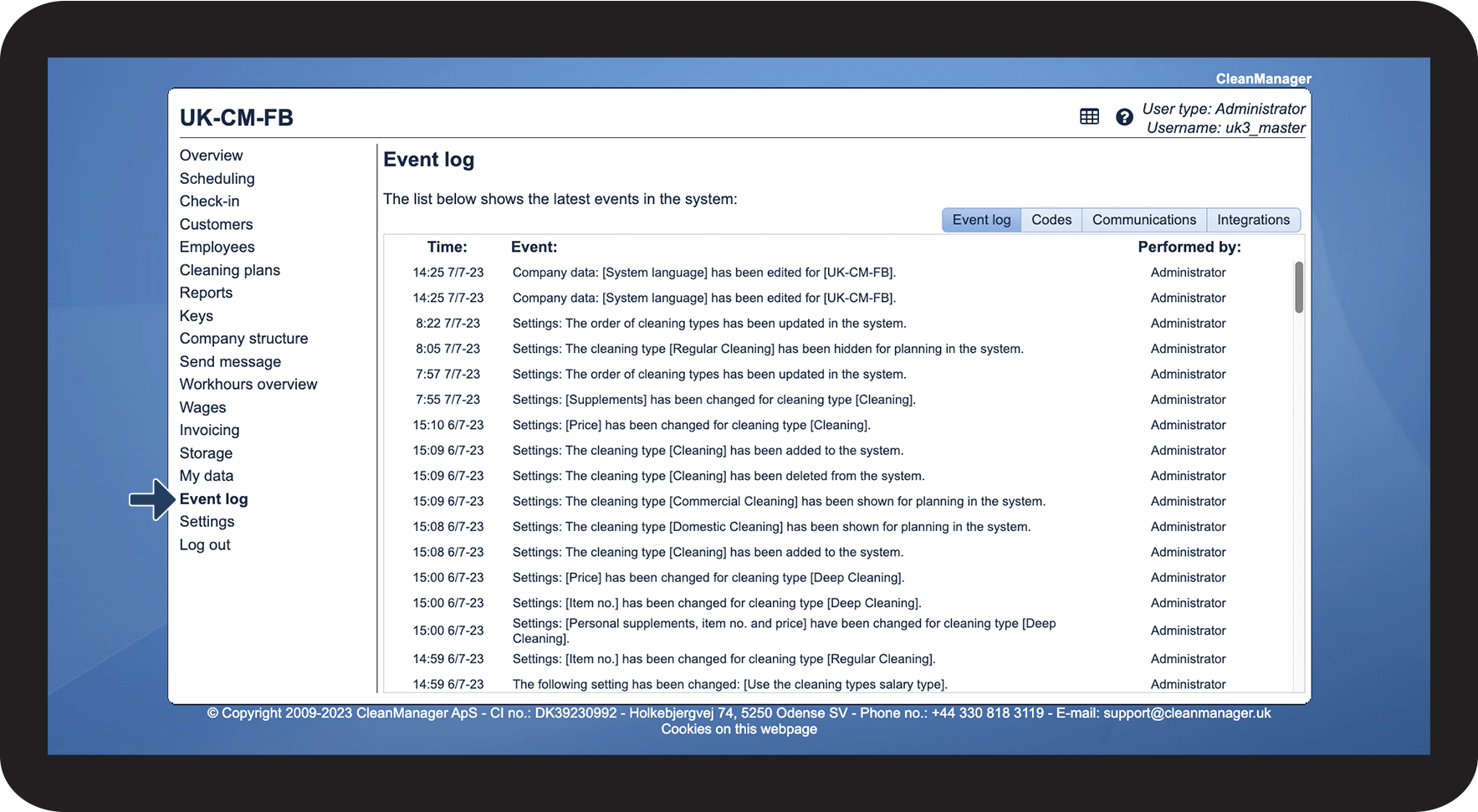Click User type Administrator text
Viewport: 1478px width, 812px height.
(x=1223, y=109)
